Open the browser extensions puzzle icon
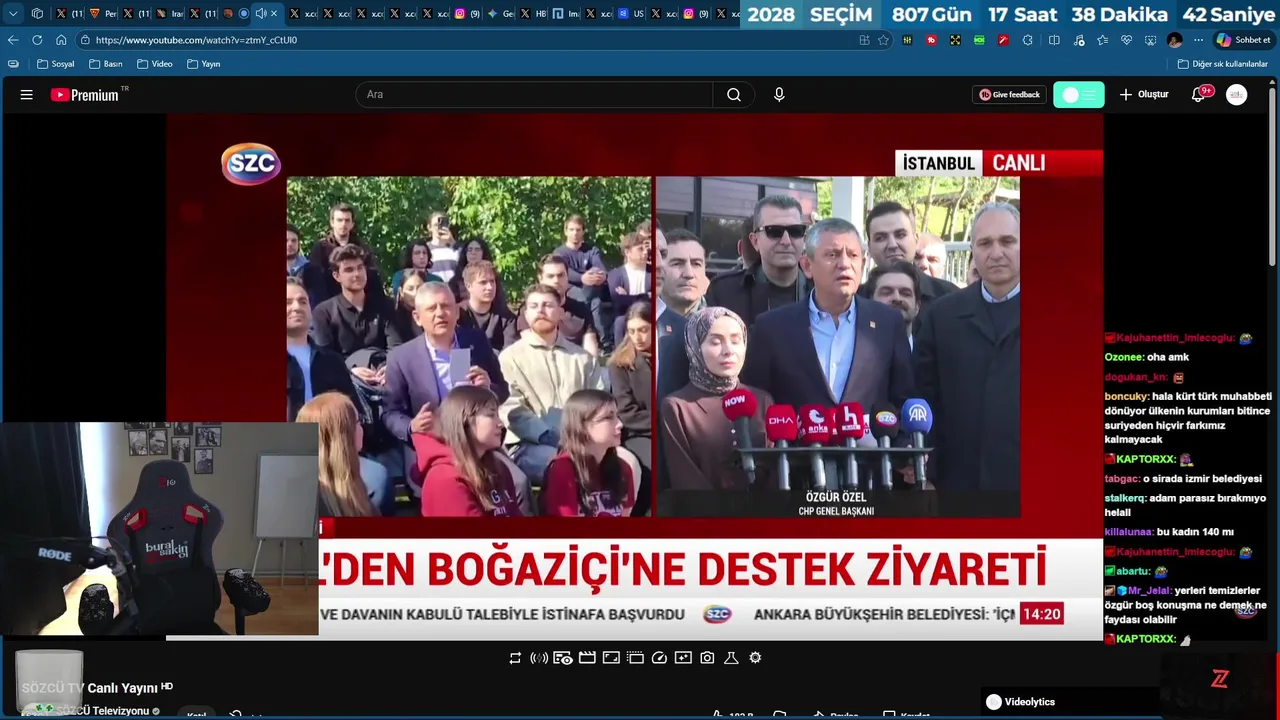1280x720 pixels. [1027, 40]
